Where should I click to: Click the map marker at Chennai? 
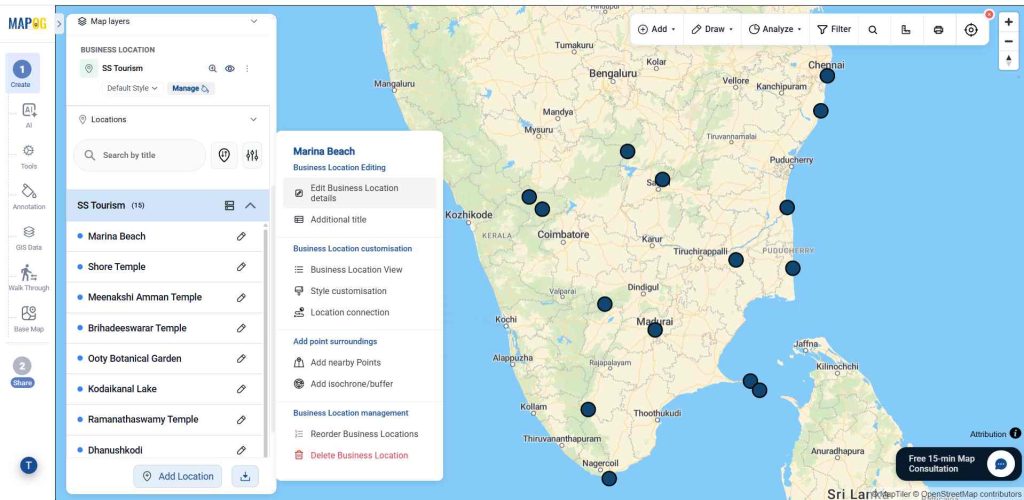[827, 76]
